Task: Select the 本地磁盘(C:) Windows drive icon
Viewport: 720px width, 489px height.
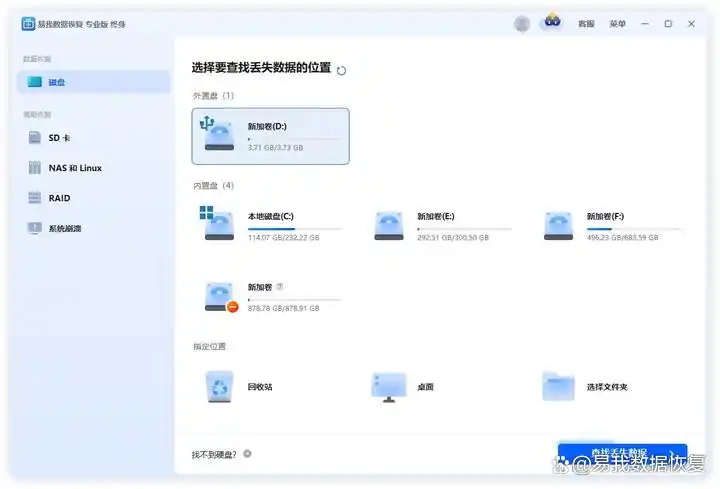Action: (x=218, y=223)
